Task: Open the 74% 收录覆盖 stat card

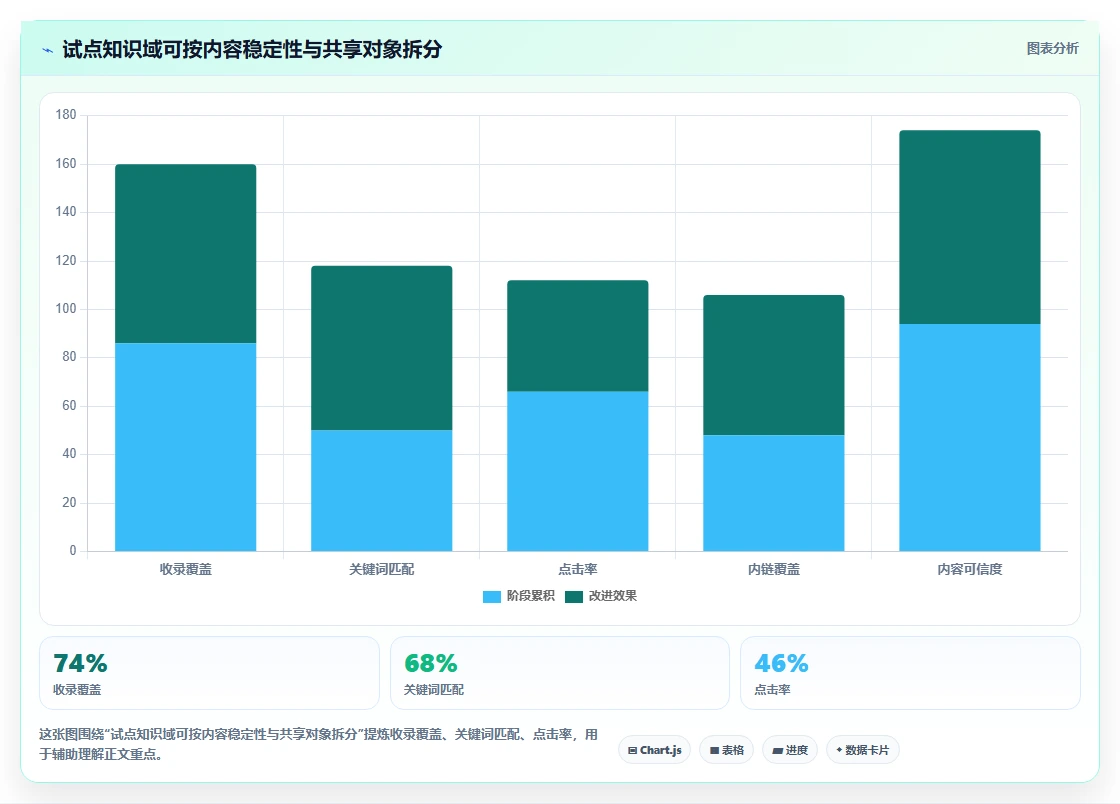Action: tap(209, 673)
